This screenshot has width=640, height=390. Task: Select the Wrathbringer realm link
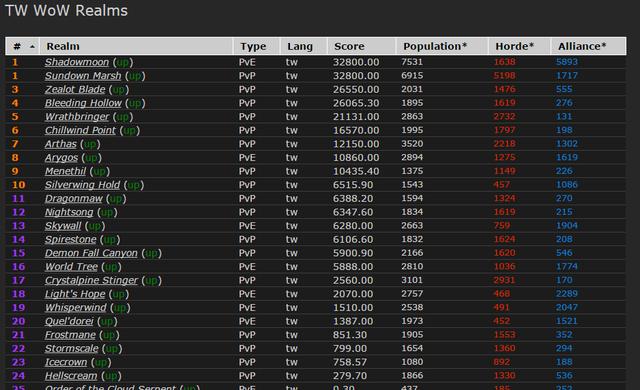tap(77, 117)
